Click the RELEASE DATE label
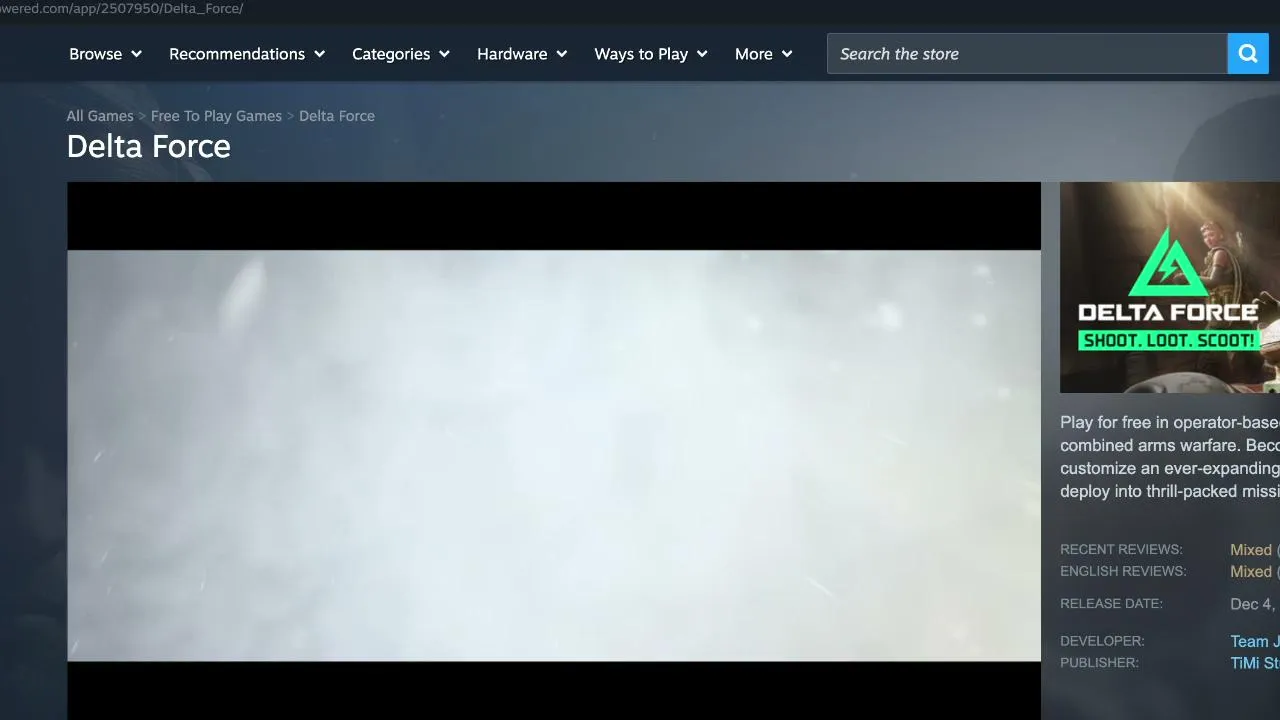The image size is (1280, 720). [x=1111, y=604]
